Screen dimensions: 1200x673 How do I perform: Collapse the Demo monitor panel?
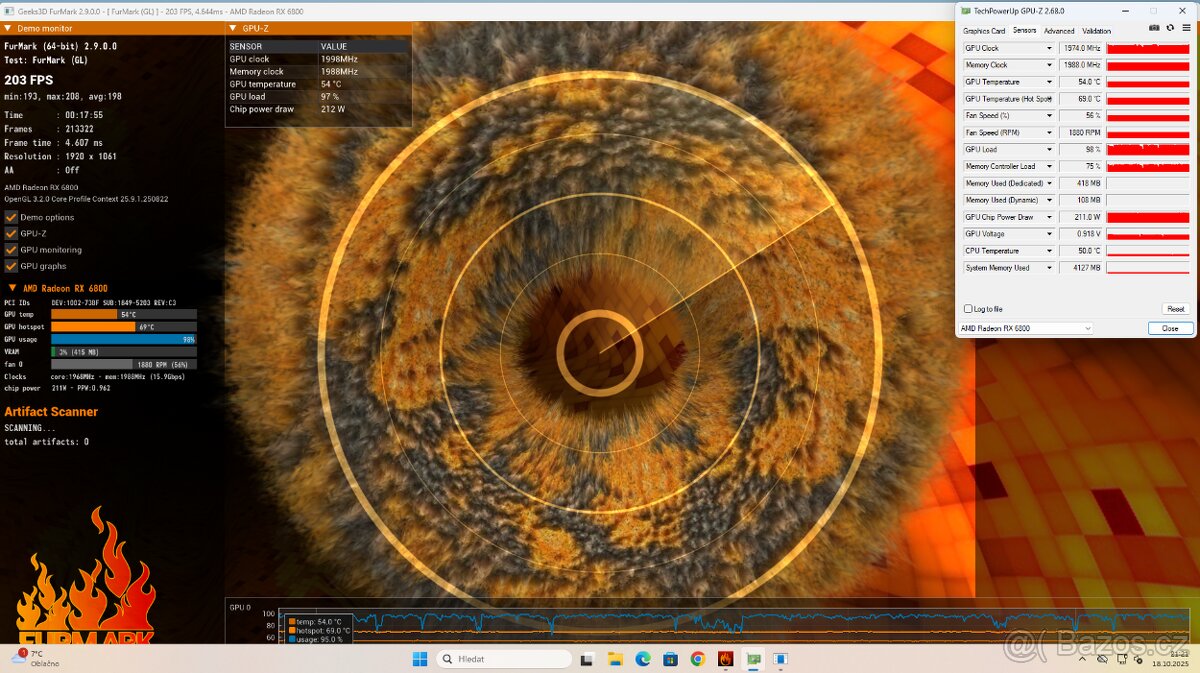pos(8,29)
